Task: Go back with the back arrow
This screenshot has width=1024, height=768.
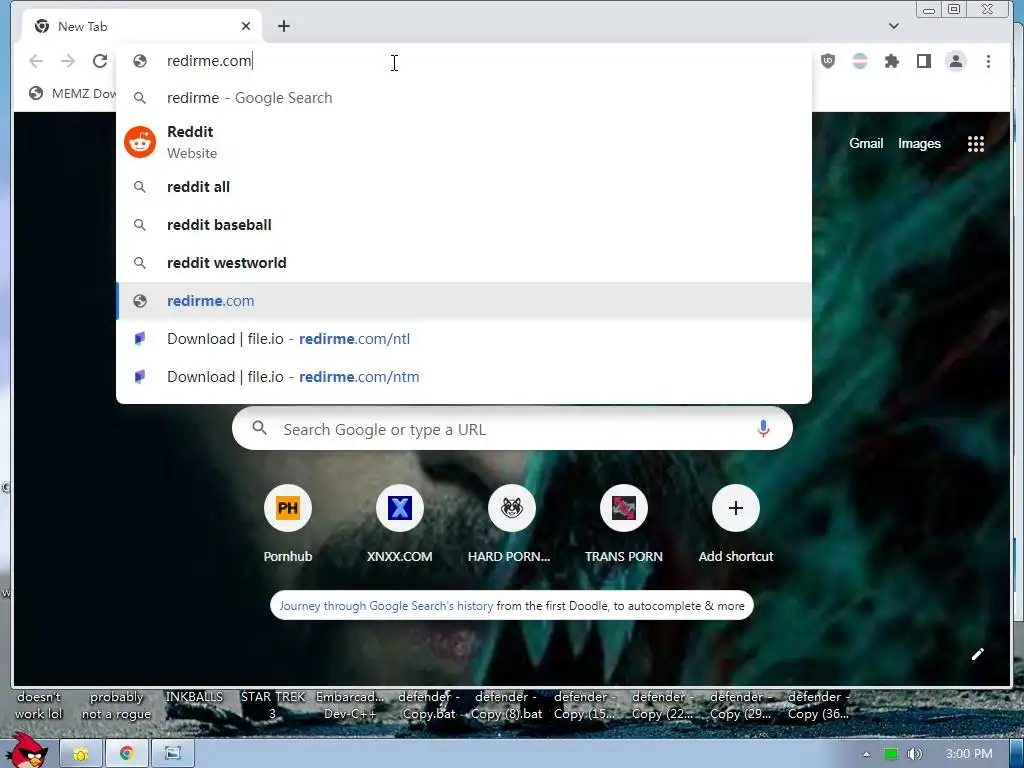Action: [36, 61]
